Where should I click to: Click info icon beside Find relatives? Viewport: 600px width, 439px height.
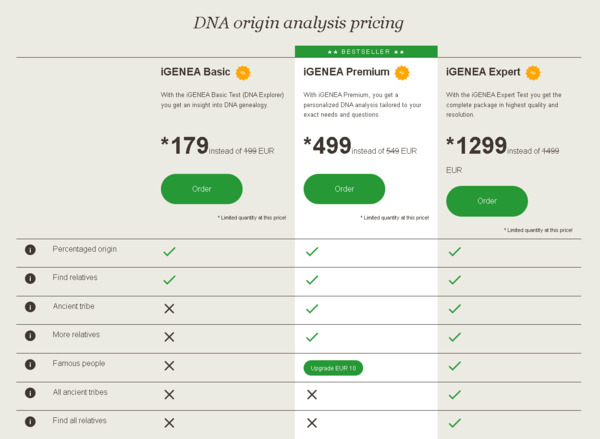tap(30, 279)
